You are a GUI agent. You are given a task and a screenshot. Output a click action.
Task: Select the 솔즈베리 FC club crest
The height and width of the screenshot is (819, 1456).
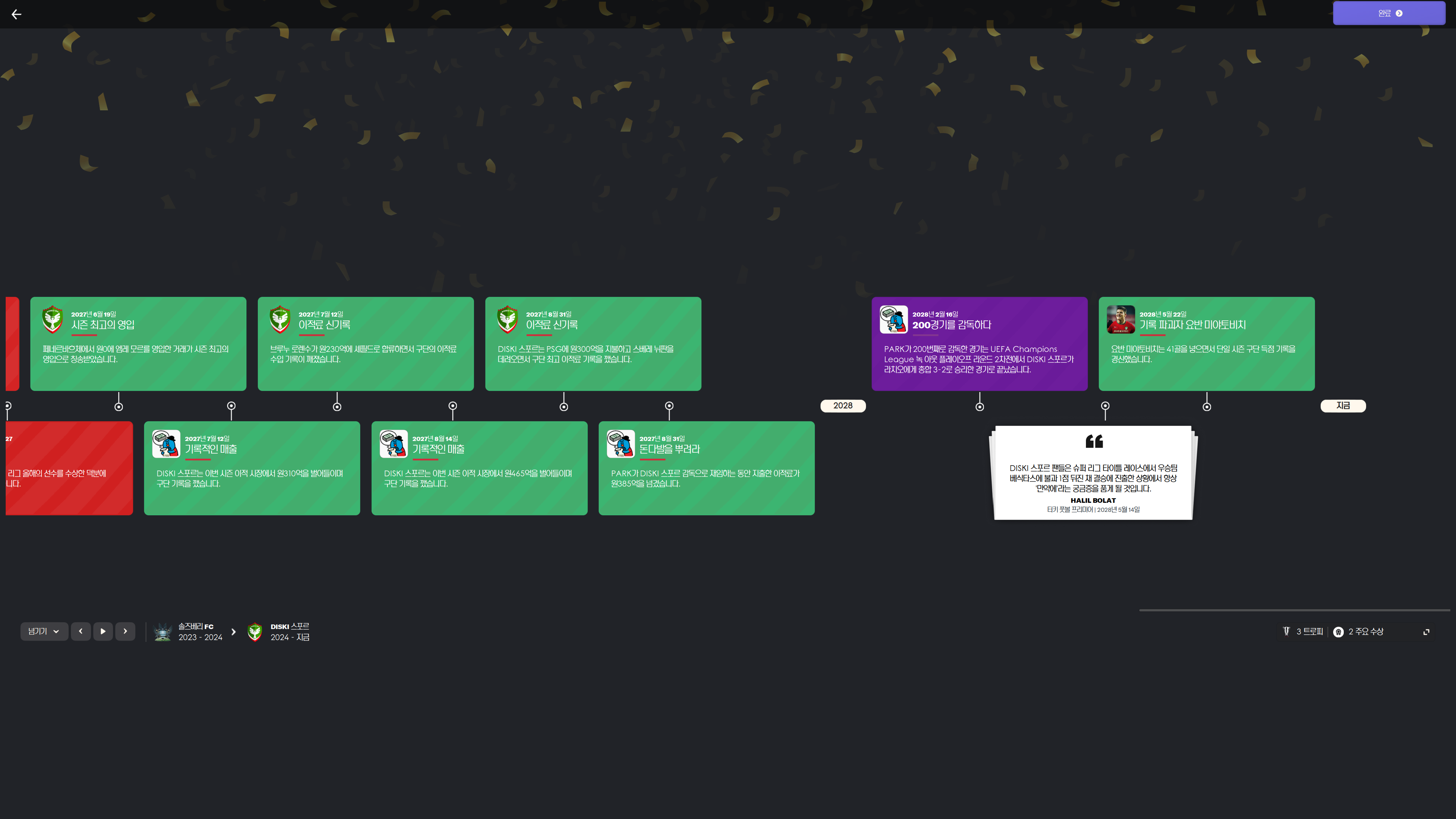click(163, 632)
